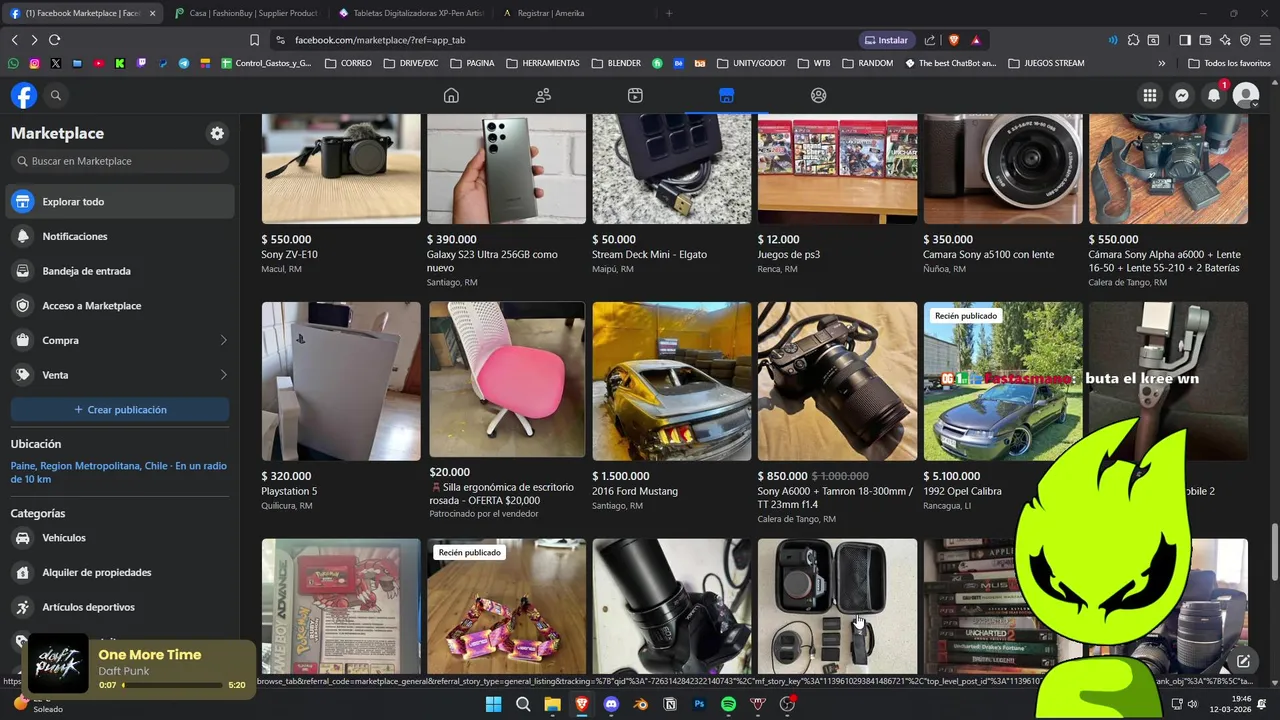Select the Vehículos category
The width and height of the screenshot is (1280, 720).
tap(120, 538)
